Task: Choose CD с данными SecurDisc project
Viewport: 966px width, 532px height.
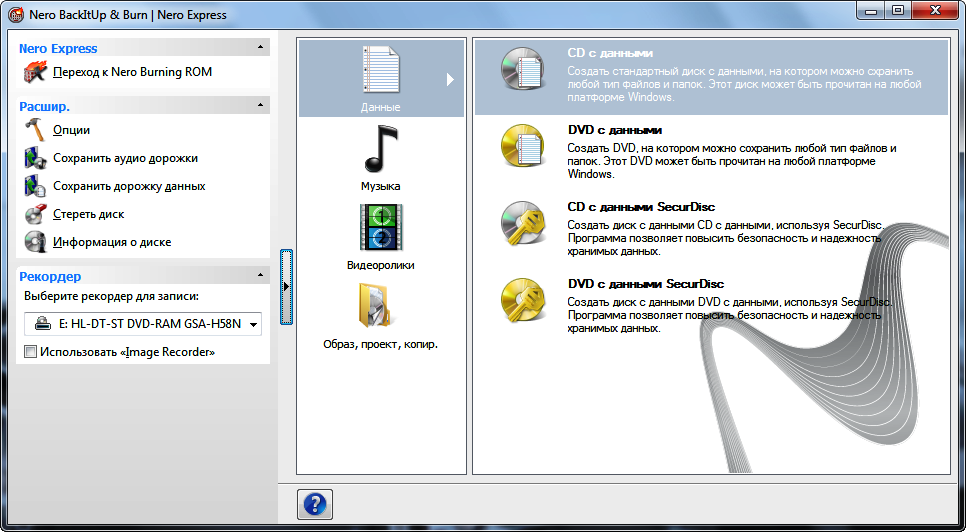Action: [641, 207]
